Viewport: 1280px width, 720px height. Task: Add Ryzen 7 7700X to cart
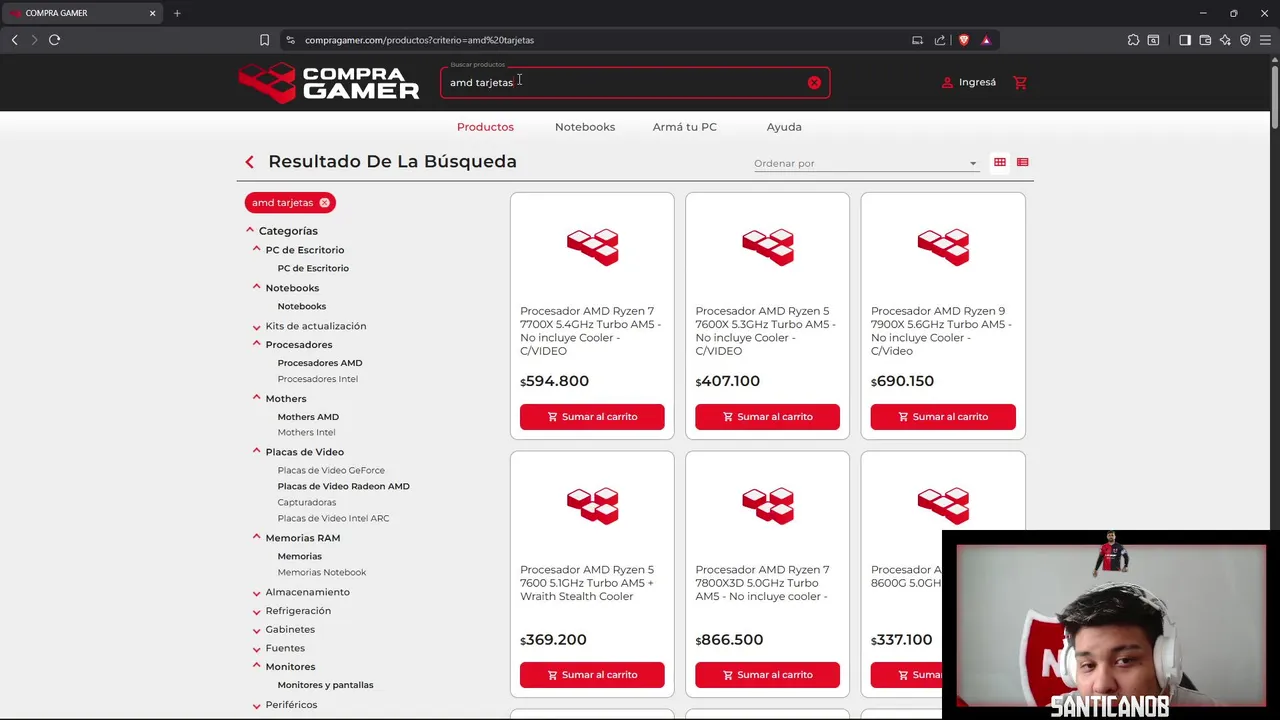click(x=592, y=417)
